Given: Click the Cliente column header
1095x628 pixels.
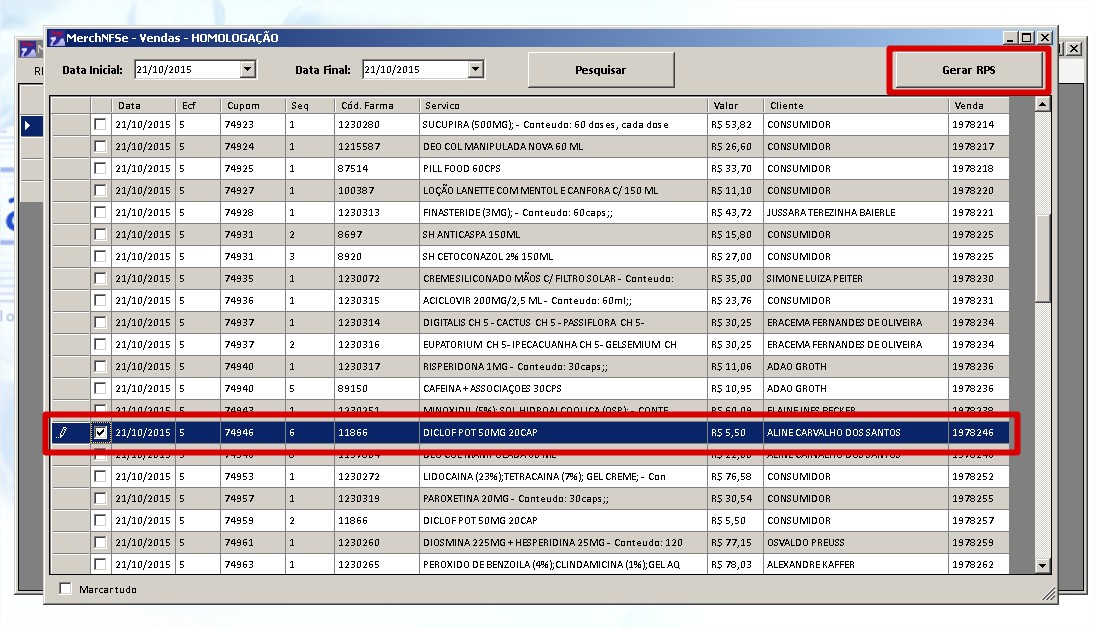Looking at the screenshot, I should [x=855, y=105].
